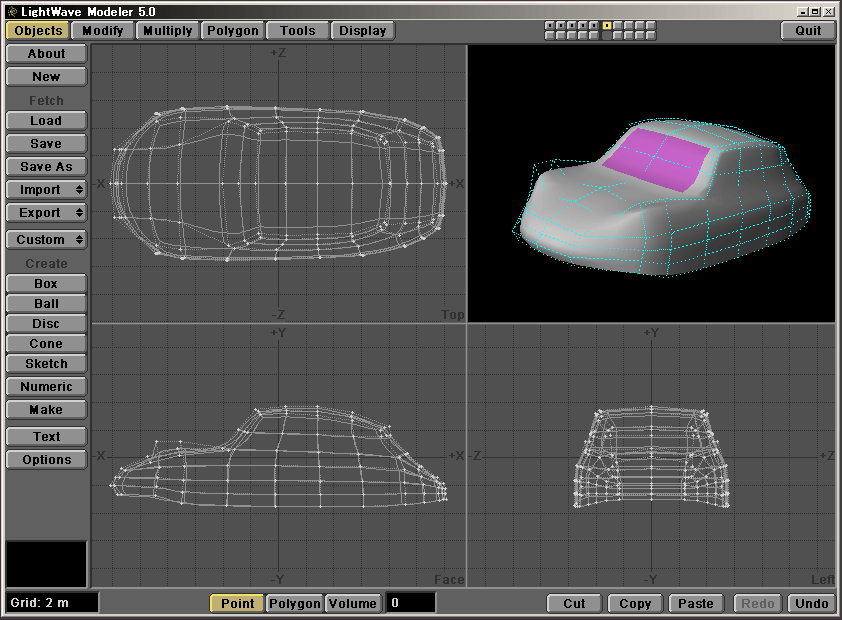Open the Display tab
842x620 pixels.
pyautogui.click(x=362, y=30)
